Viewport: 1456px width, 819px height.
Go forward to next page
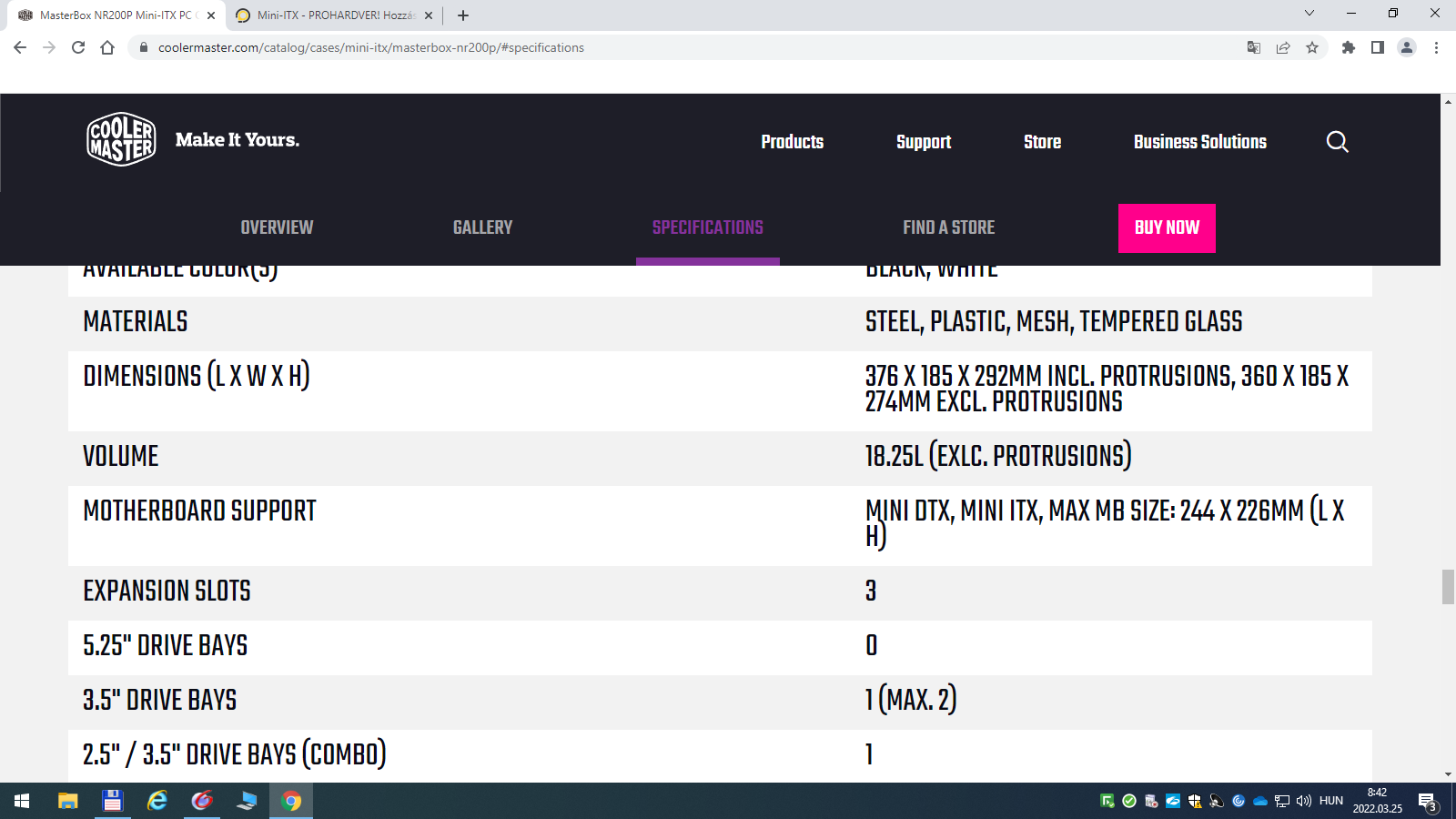(x=49, y=47)
